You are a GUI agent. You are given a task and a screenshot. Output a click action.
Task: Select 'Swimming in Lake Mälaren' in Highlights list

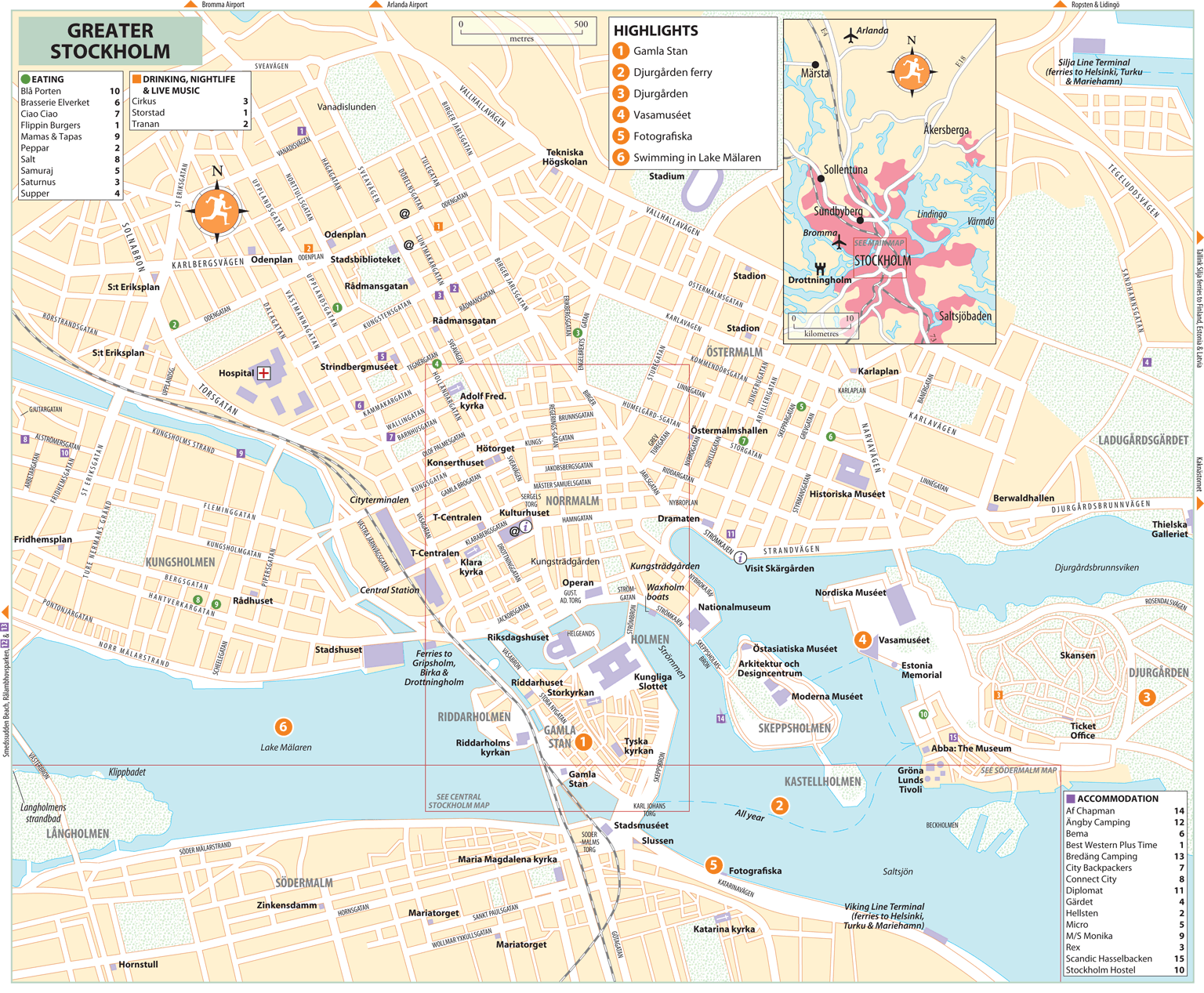pos(697,158)
